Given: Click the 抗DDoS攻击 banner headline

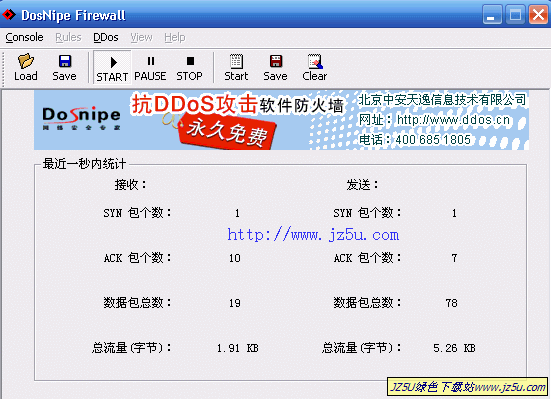Looking at the screenshot, I should [x=194, y=104].
